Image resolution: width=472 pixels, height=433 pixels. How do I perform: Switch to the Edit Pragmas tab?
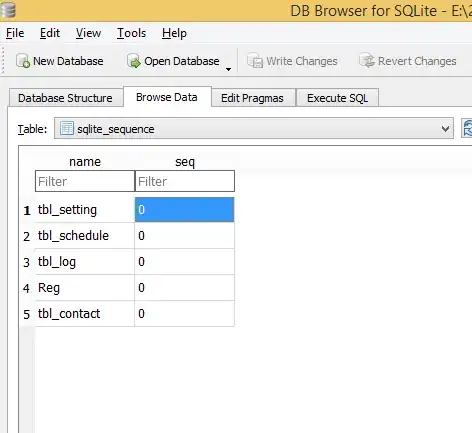(x=252, y=98)
